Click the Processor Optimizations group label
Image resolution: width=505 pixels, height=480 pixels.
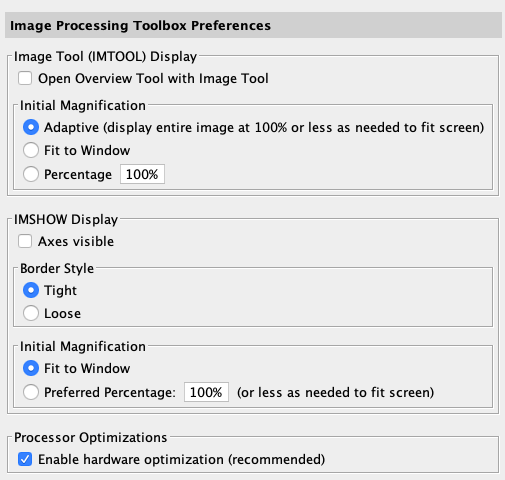coord(91,438)
